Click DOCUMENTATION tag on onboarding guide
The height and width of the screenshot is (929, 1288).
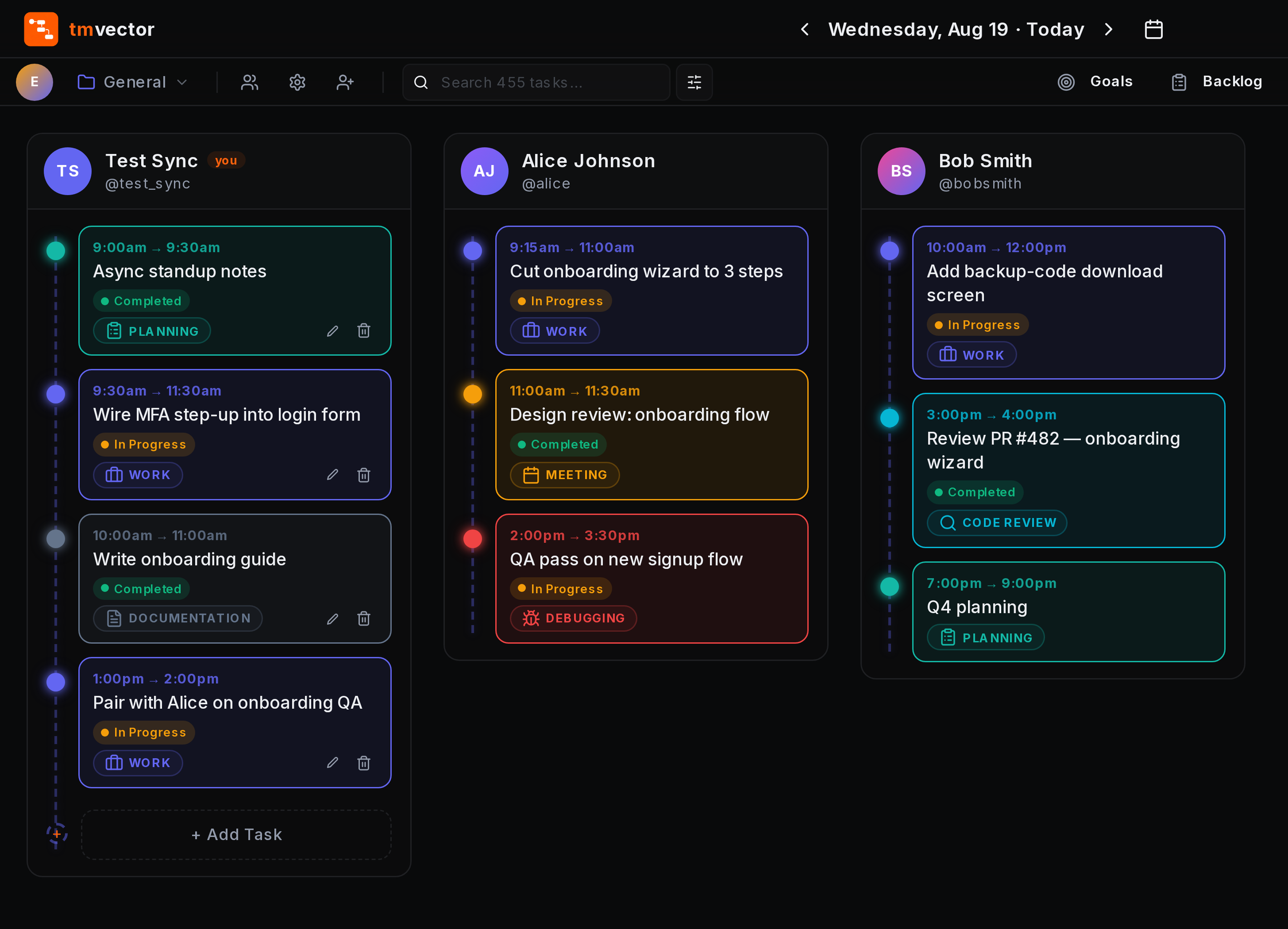click(x=177, y=618)
